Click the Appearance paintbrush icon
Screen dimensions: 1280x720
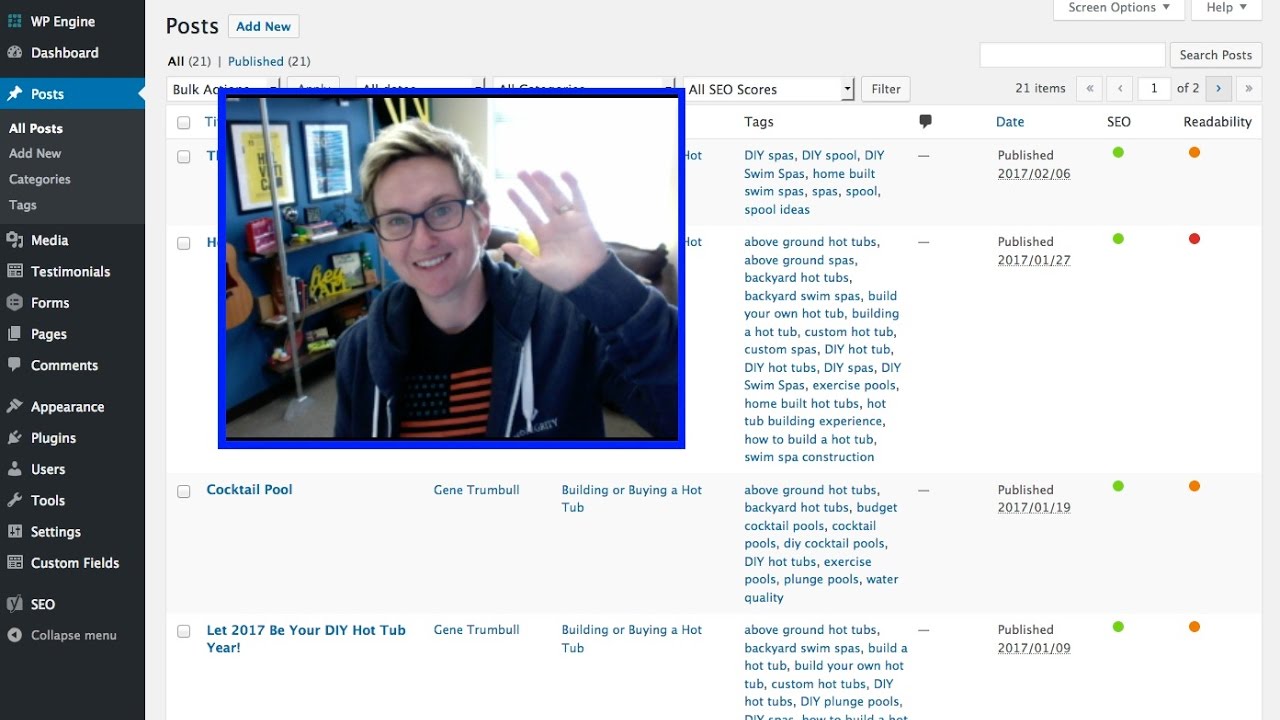click(x=15, y=406)
